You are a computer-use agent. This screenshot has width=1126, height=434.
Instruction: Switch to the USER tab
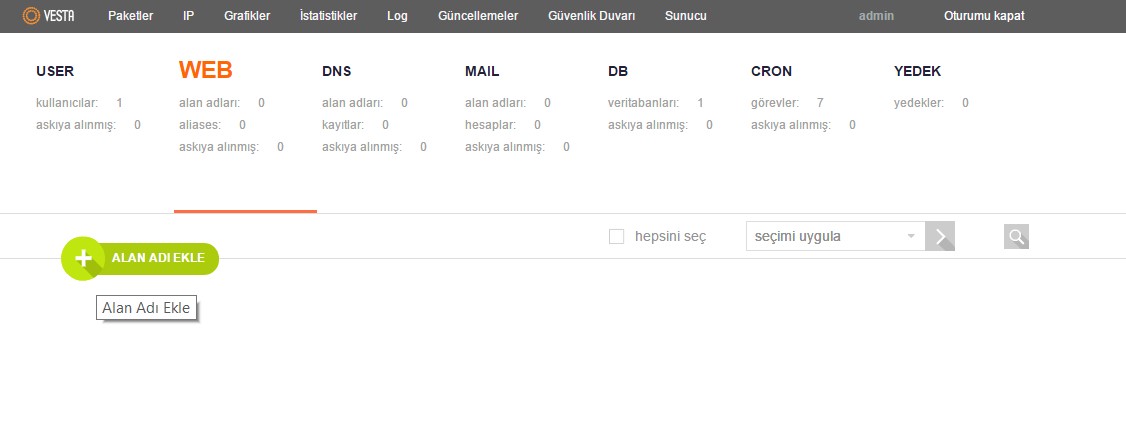click(x=55, y=71)
